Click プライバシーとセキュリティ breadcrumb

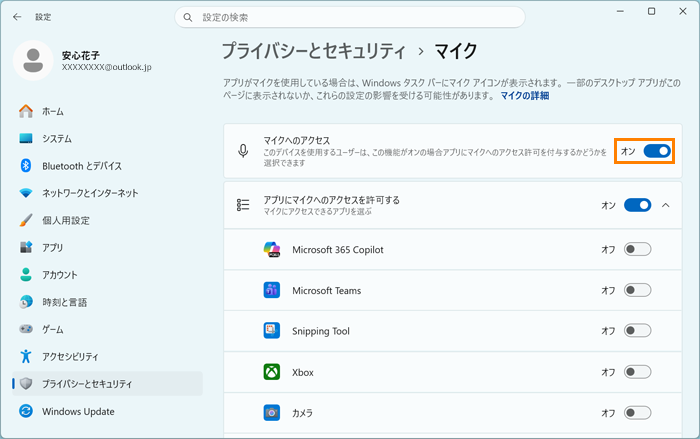(x=314, y=51)
